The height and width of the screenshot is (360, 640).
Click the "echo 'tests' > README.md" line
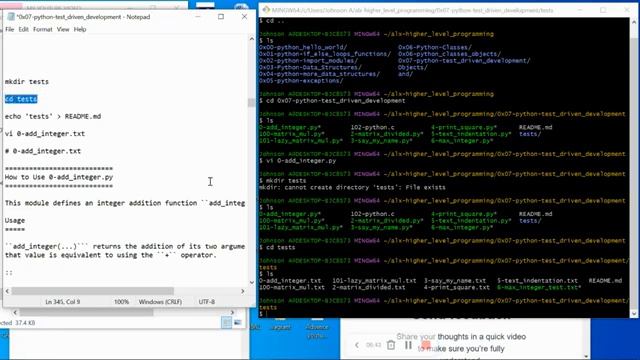tap(53, 116)
